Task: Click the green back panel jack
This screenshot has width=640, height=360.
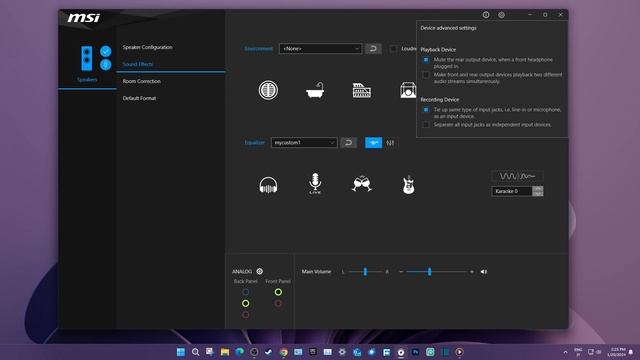Action: [x=245, y=303]
